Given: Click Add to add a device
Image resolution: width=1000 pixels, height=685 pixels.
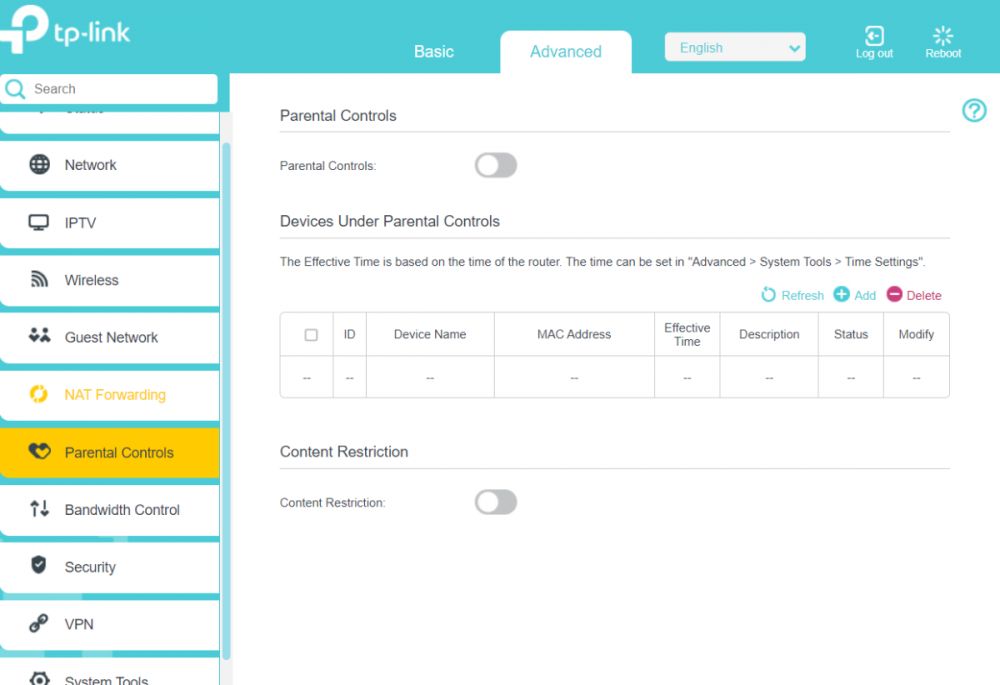Looking at the screenshot, I should point(855,295).
